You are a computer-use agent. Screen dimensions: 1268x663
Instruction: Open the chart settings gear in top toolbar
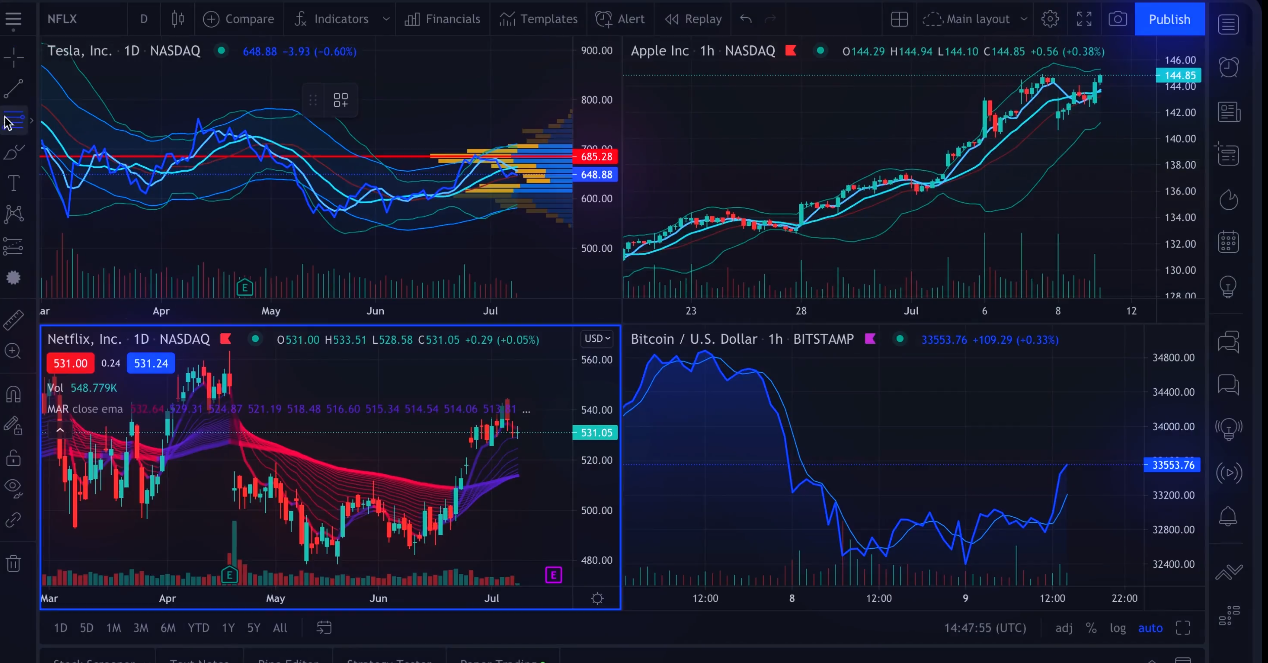[x=1050, y=19]
